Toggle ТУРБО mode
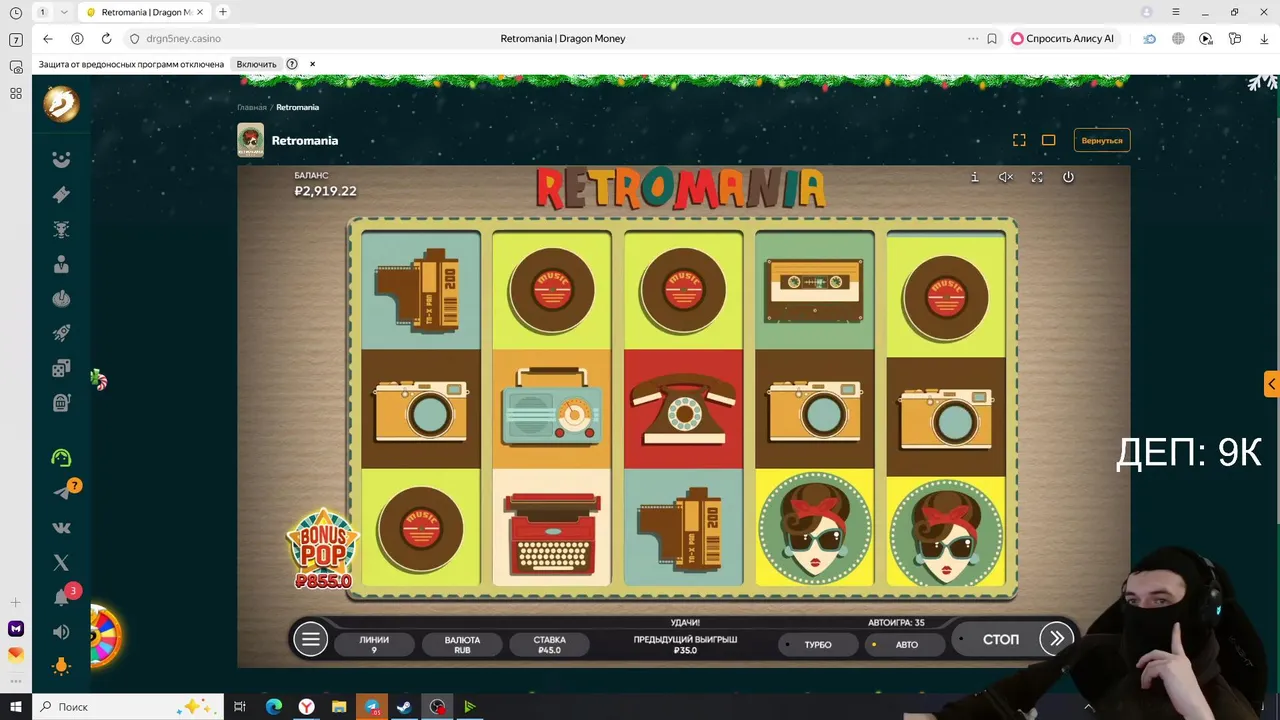 [x=818, y=644]
